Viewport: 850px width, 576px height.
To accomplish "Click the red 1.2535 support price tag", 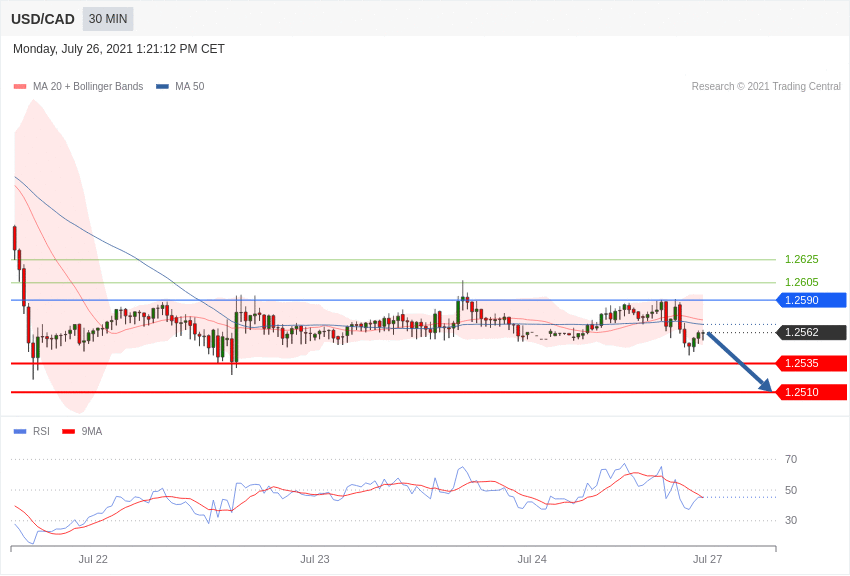I will tap(811, 363).
